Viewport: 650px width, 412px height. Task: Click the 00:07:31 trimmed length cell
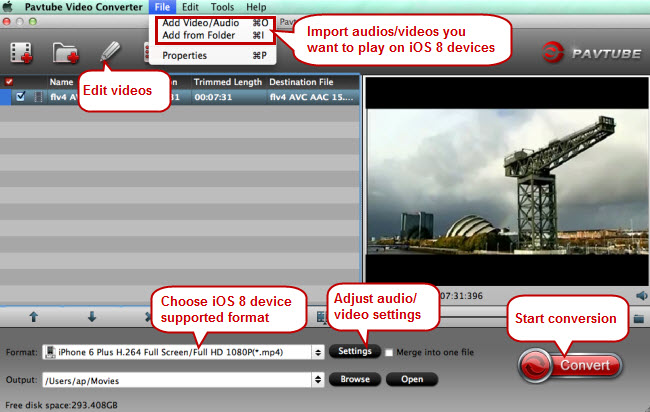pos(213,97)
